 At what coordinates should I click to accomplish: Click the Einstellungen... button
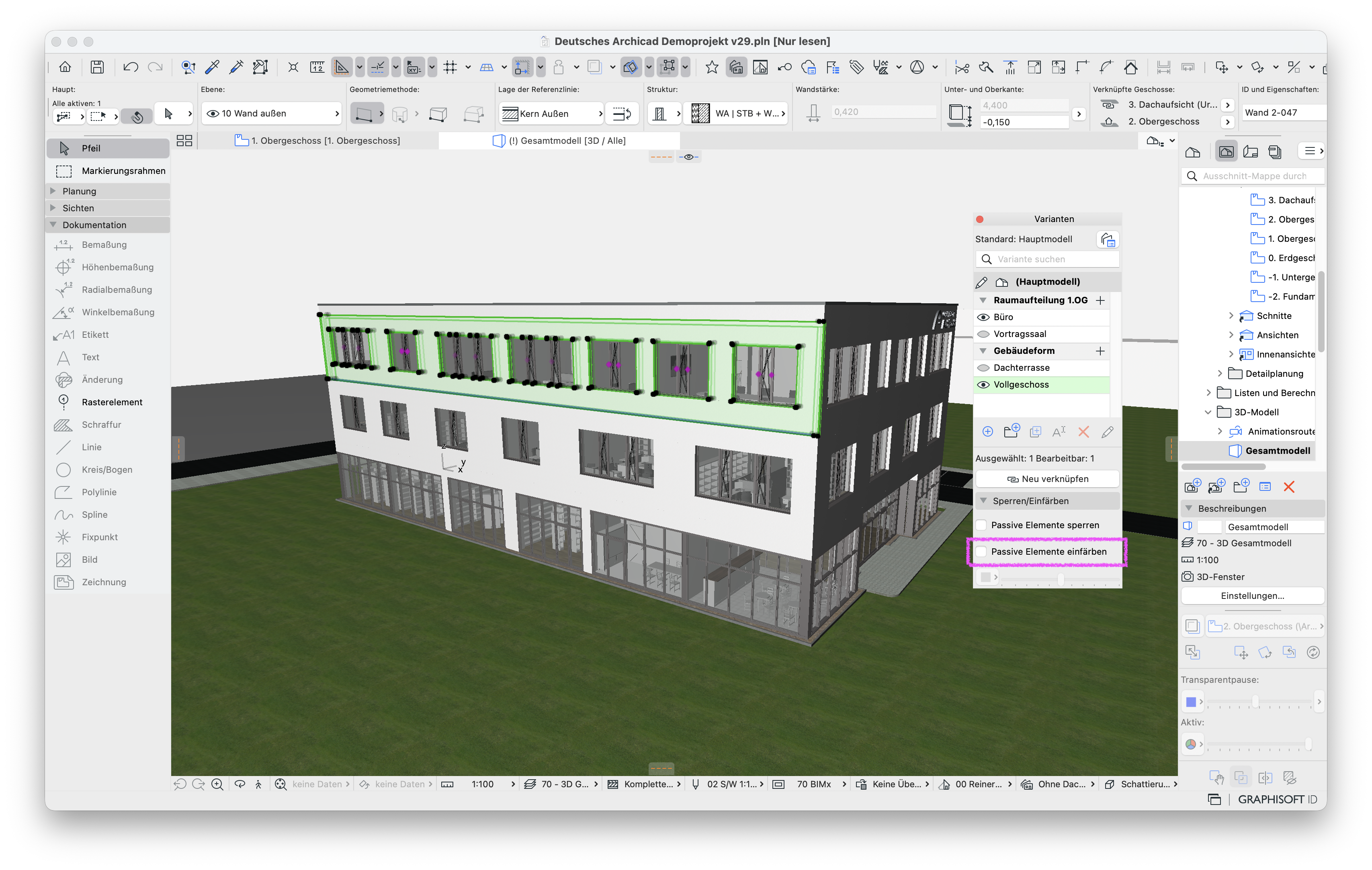[x=1252, y=596]
